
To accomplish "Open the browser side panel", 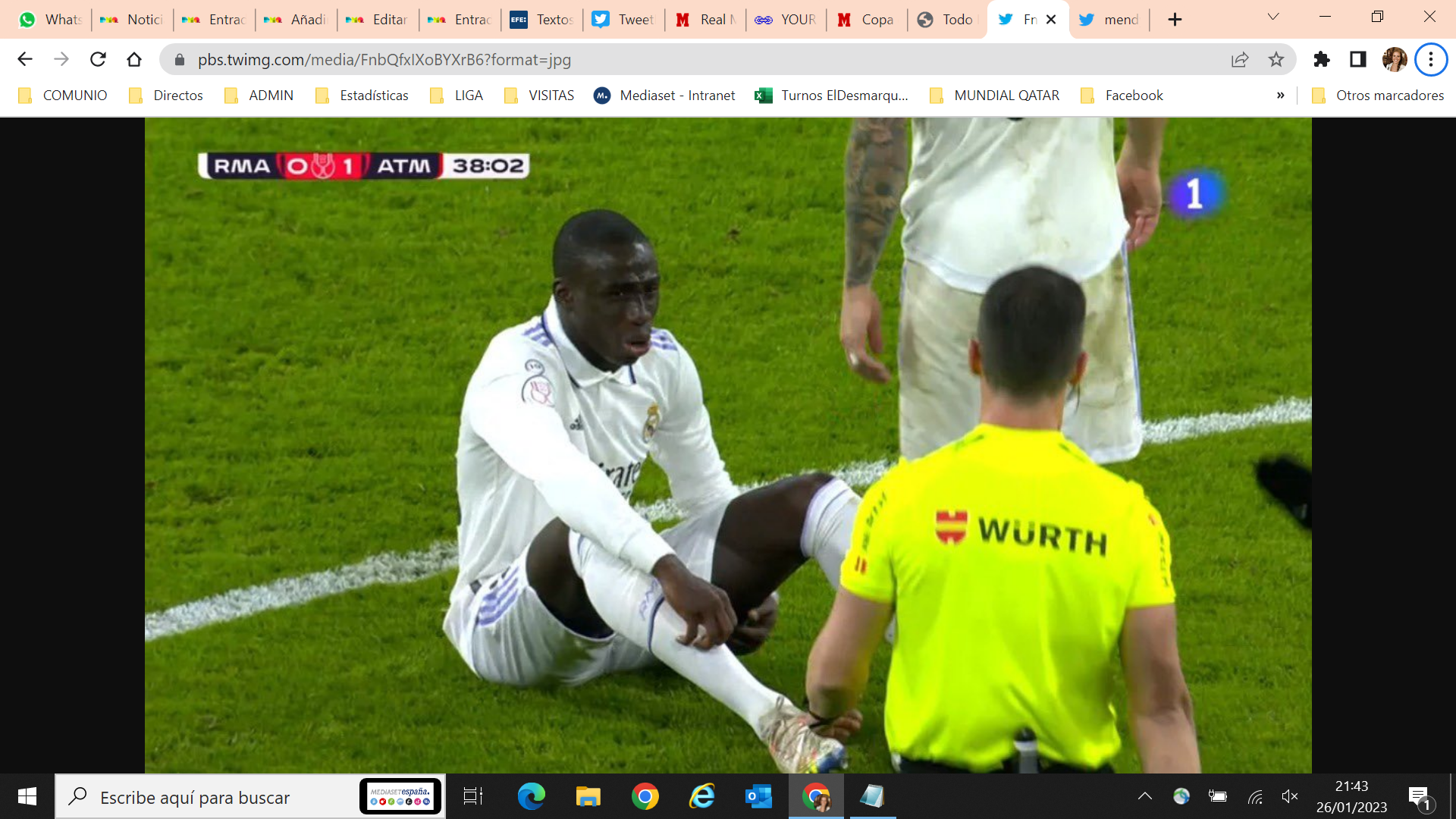I will [1358, 59].
